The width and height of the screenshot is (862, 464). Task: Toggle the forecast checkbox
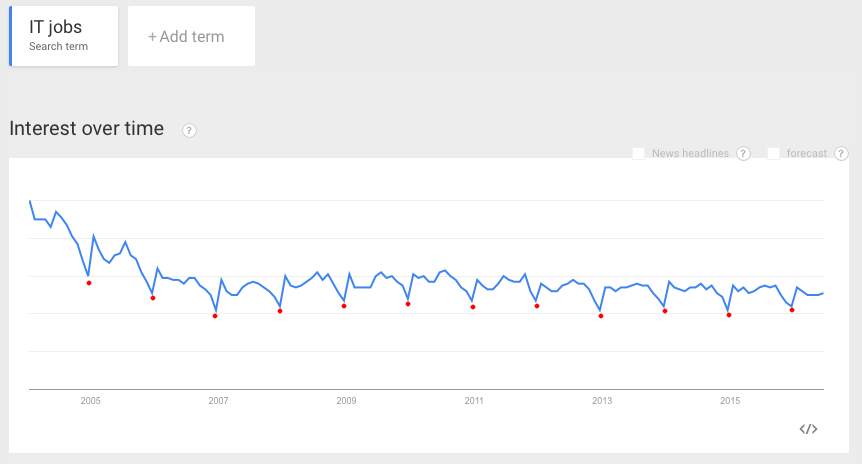[774, 153]
